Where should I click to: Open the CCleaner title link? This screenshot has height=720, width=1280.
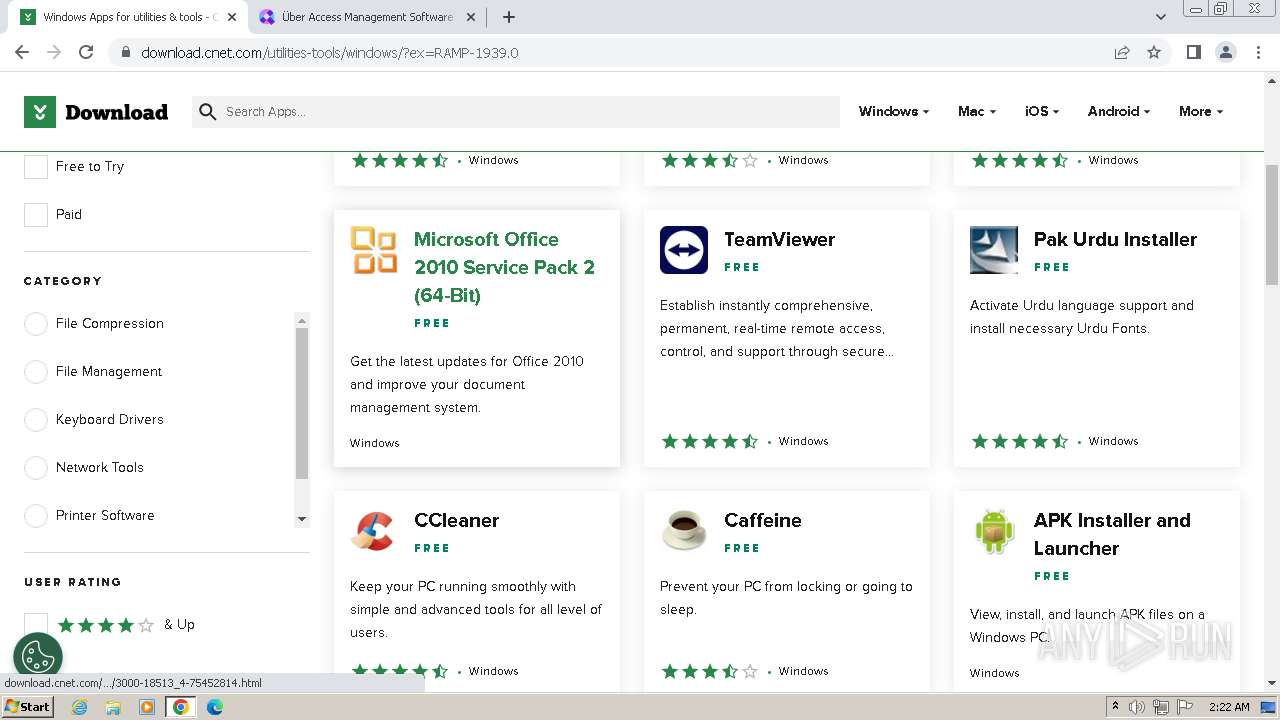456,520
